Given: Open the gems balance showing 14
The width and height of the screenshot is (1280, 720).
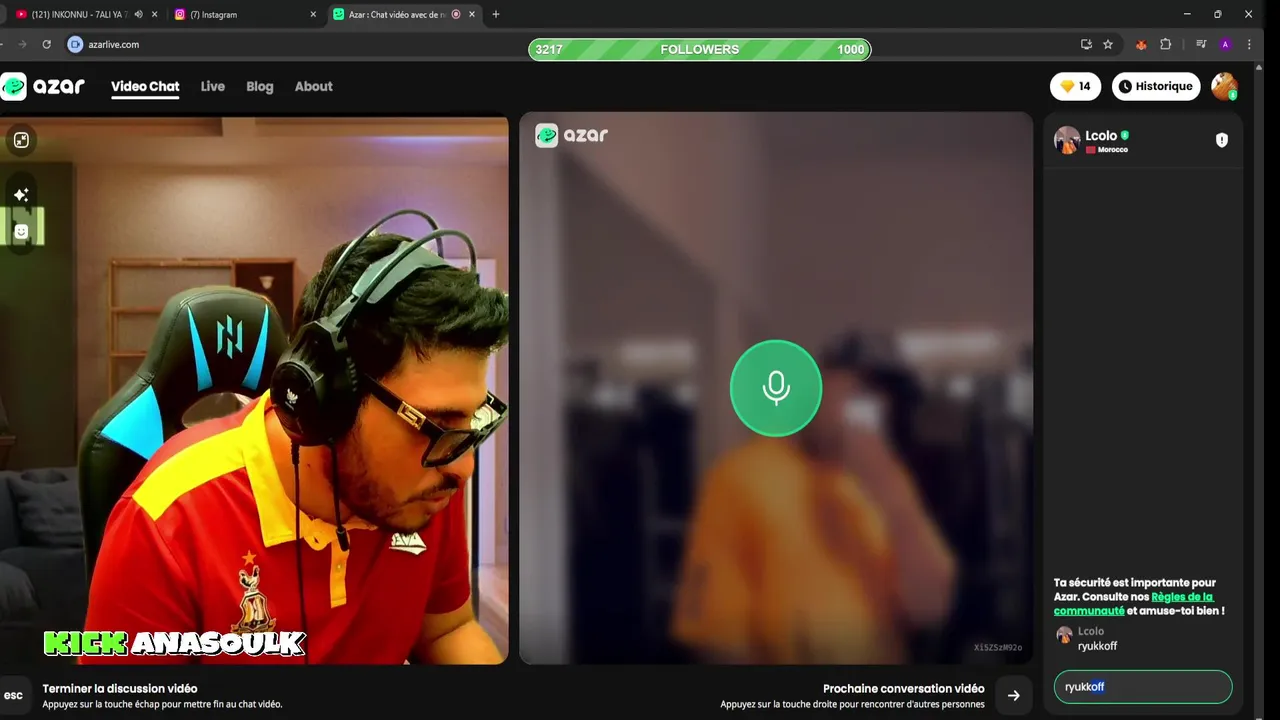Looking at the screenshot, I should coord(1075,87).
